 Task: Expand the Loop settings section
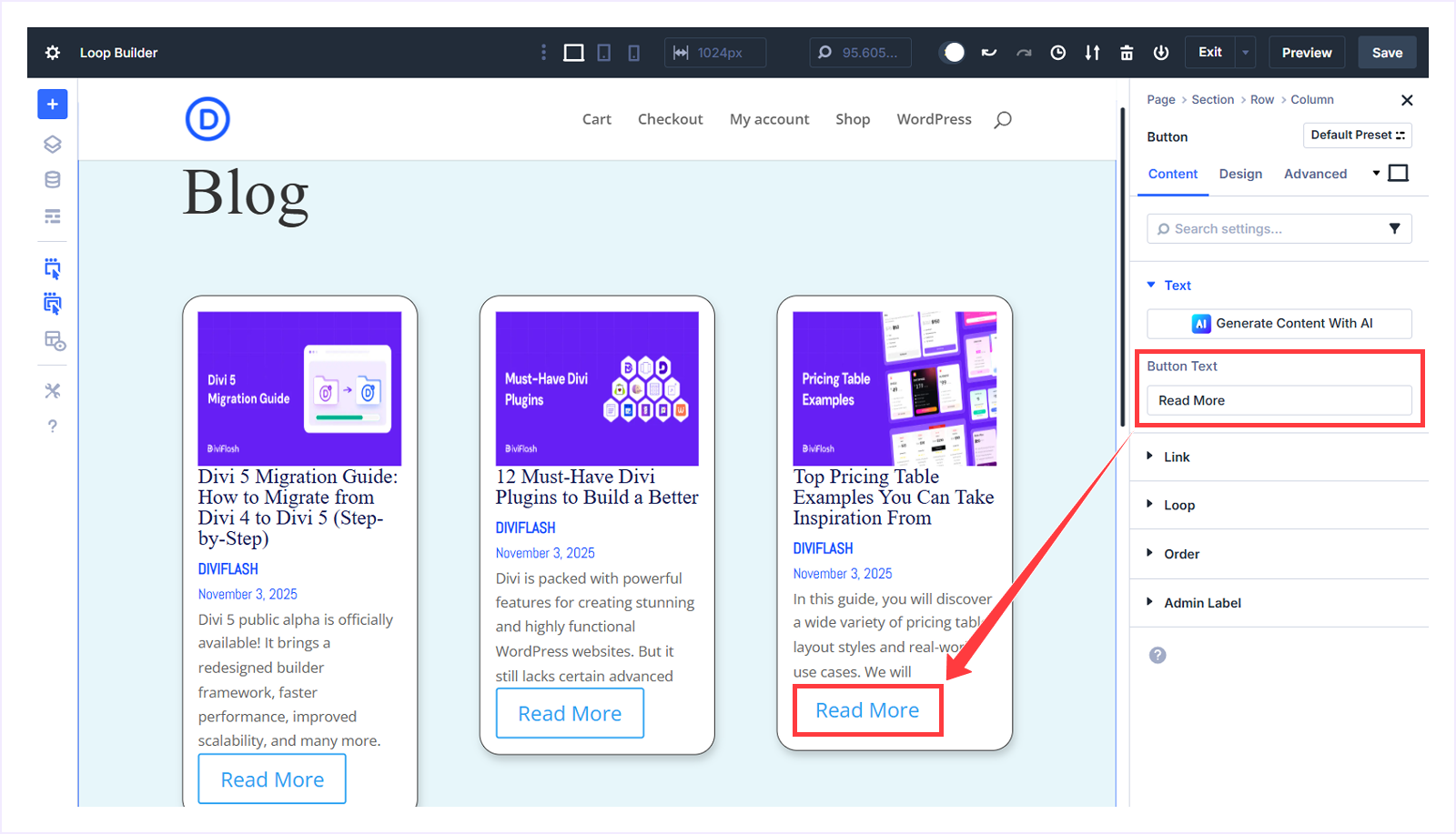coord(1177,505)
